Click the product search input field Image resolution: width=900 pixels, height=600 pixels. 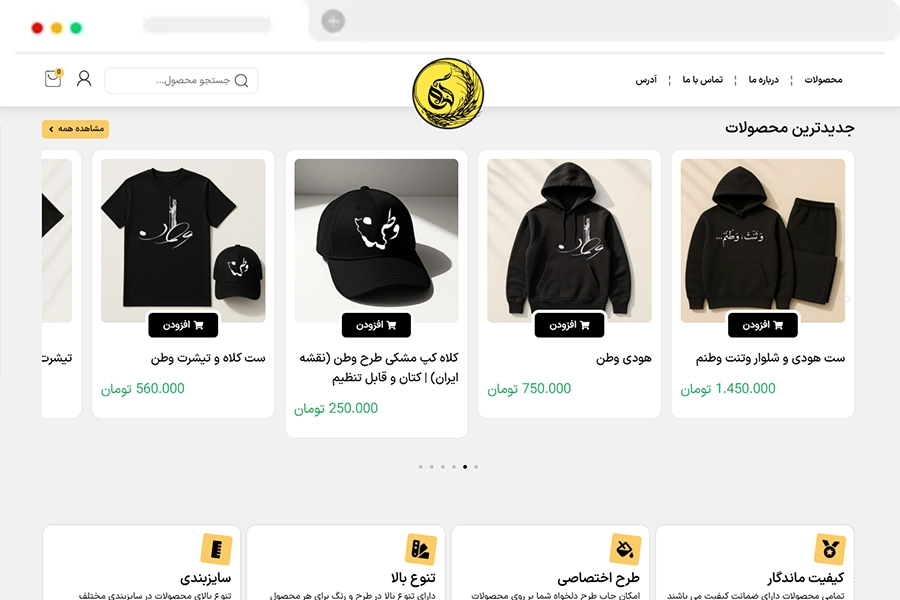click(181, 80)
